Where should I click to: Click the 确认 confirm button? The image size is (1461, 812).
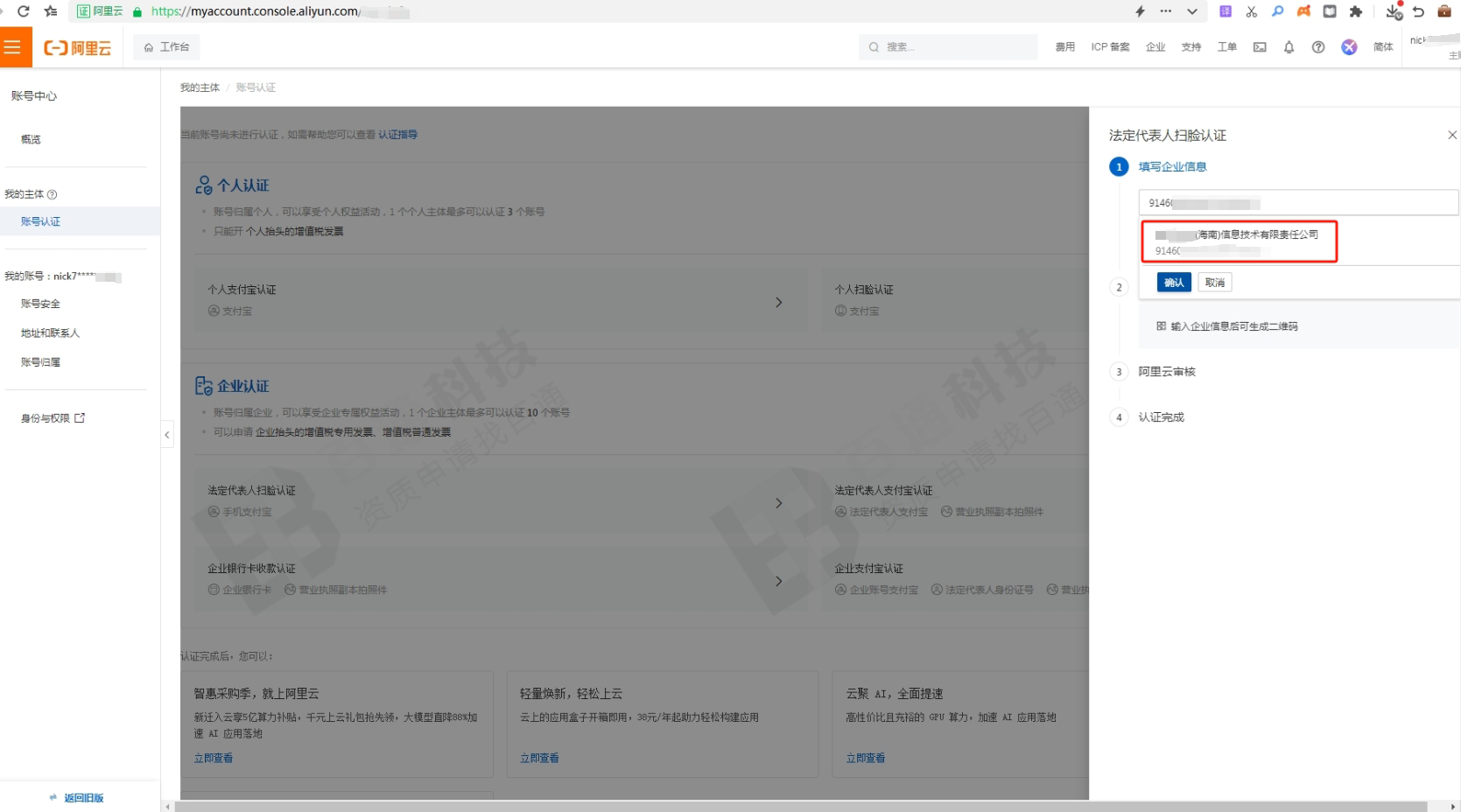pos(1173,282)
